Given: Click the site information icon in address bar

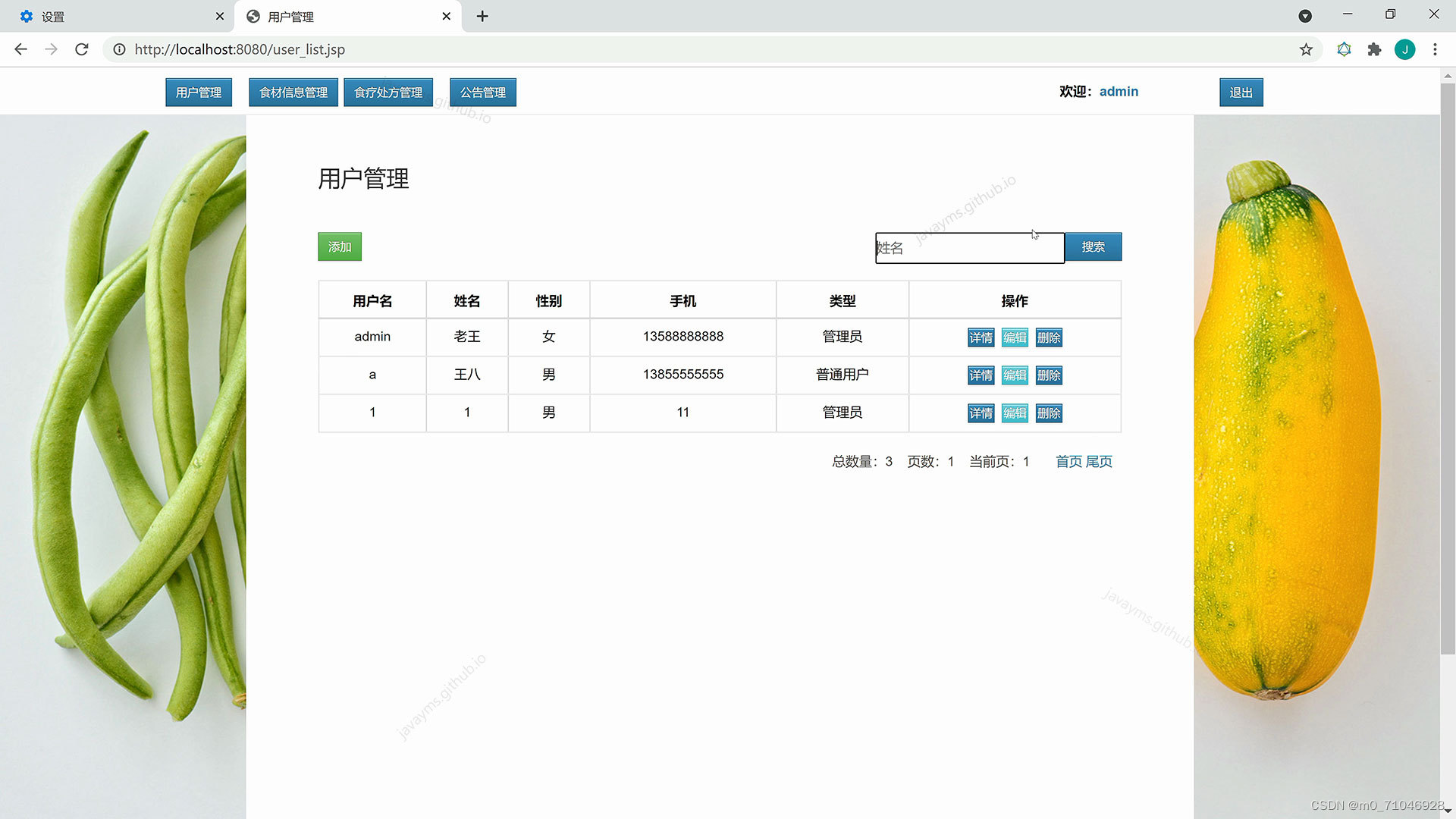Looking at the screenshot, I should click(x=119, y=49).
